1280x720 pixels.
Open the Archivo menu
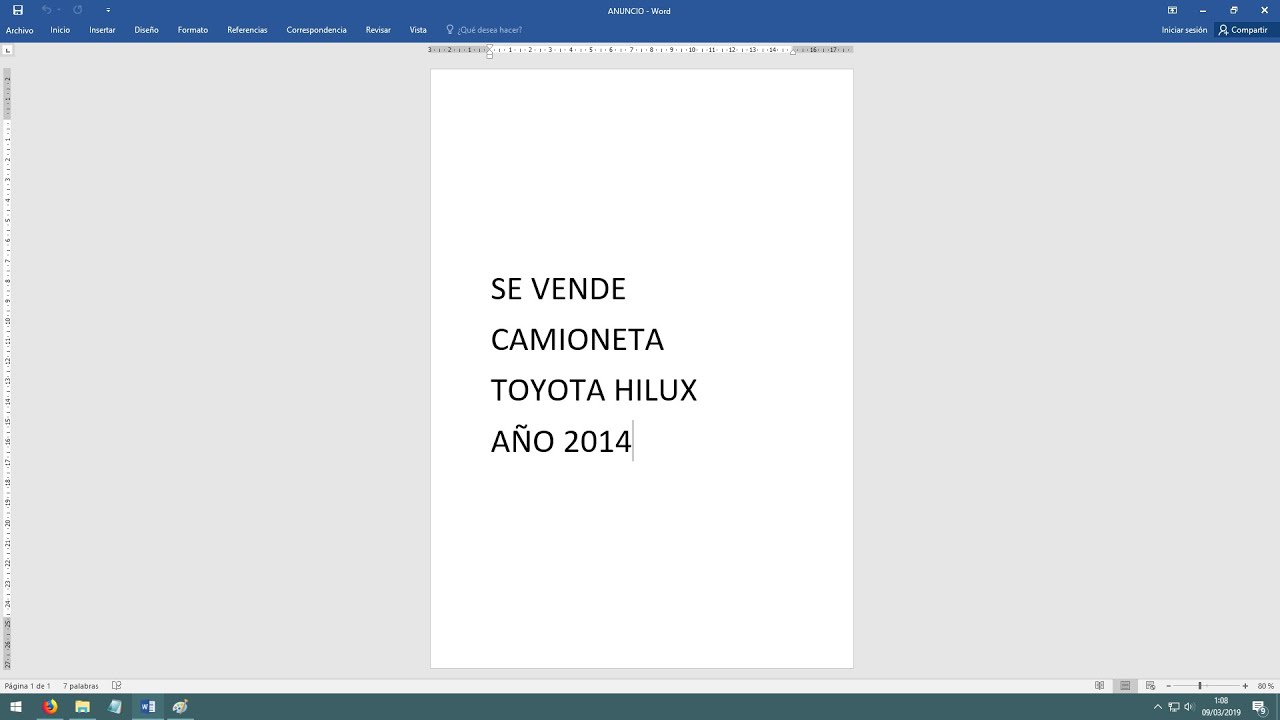(x=19, y=30)
